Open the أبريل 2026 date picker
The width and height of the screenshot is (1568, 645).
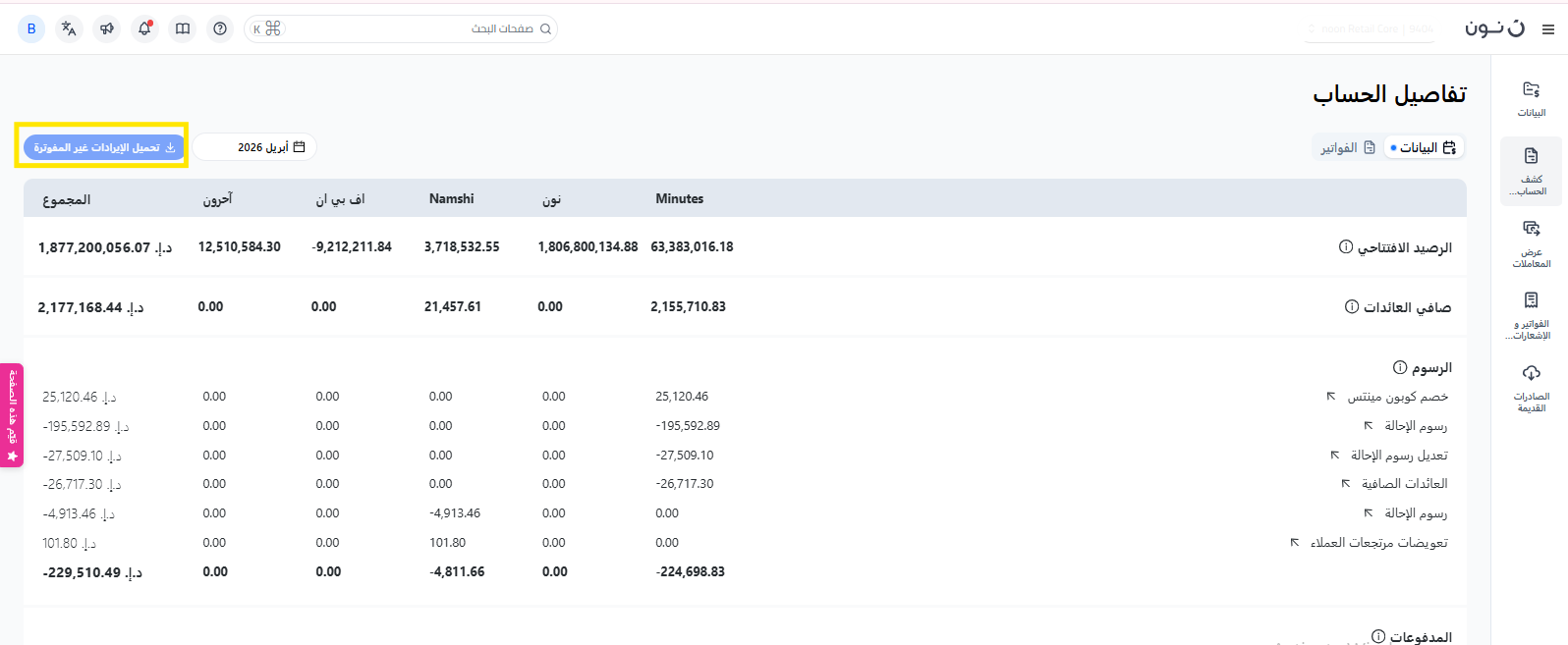(x=255, y=147)
